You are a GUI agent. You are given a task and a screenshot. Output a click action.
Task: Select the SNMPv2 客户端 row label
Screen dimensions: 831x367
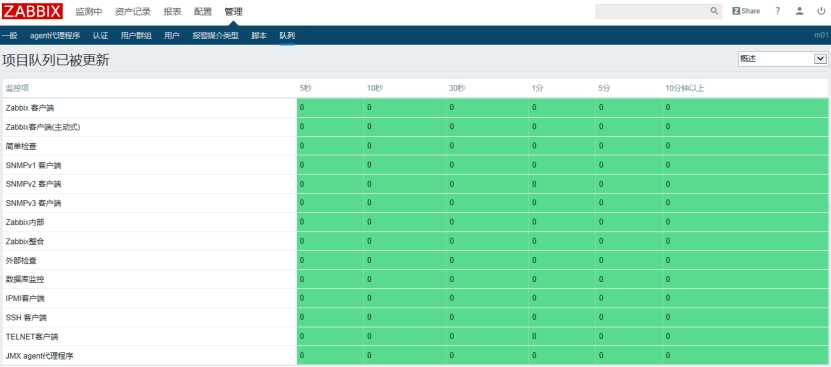point(33,184)
